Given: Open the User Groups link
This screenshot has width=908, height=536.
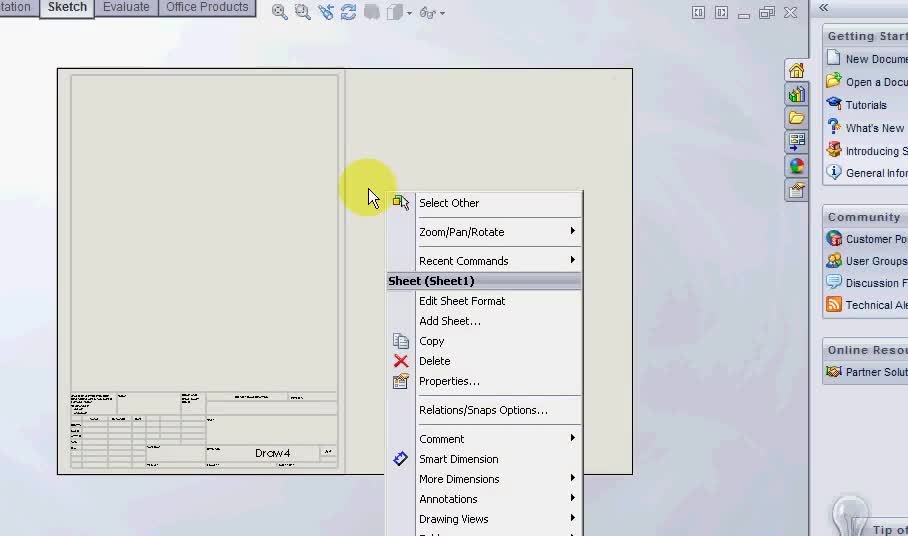Looking at the screenshot, I should tap(876, 261).
